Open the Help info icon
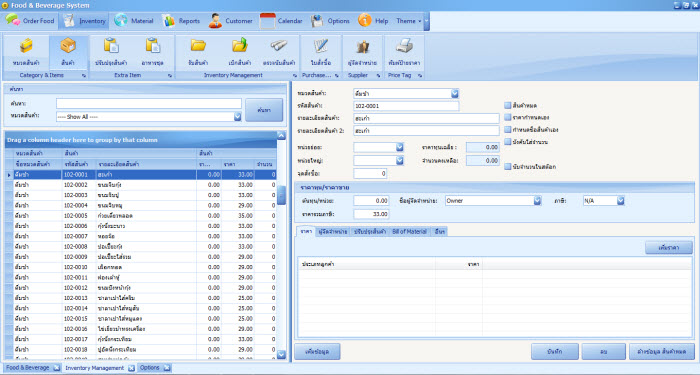 (365, 21)
